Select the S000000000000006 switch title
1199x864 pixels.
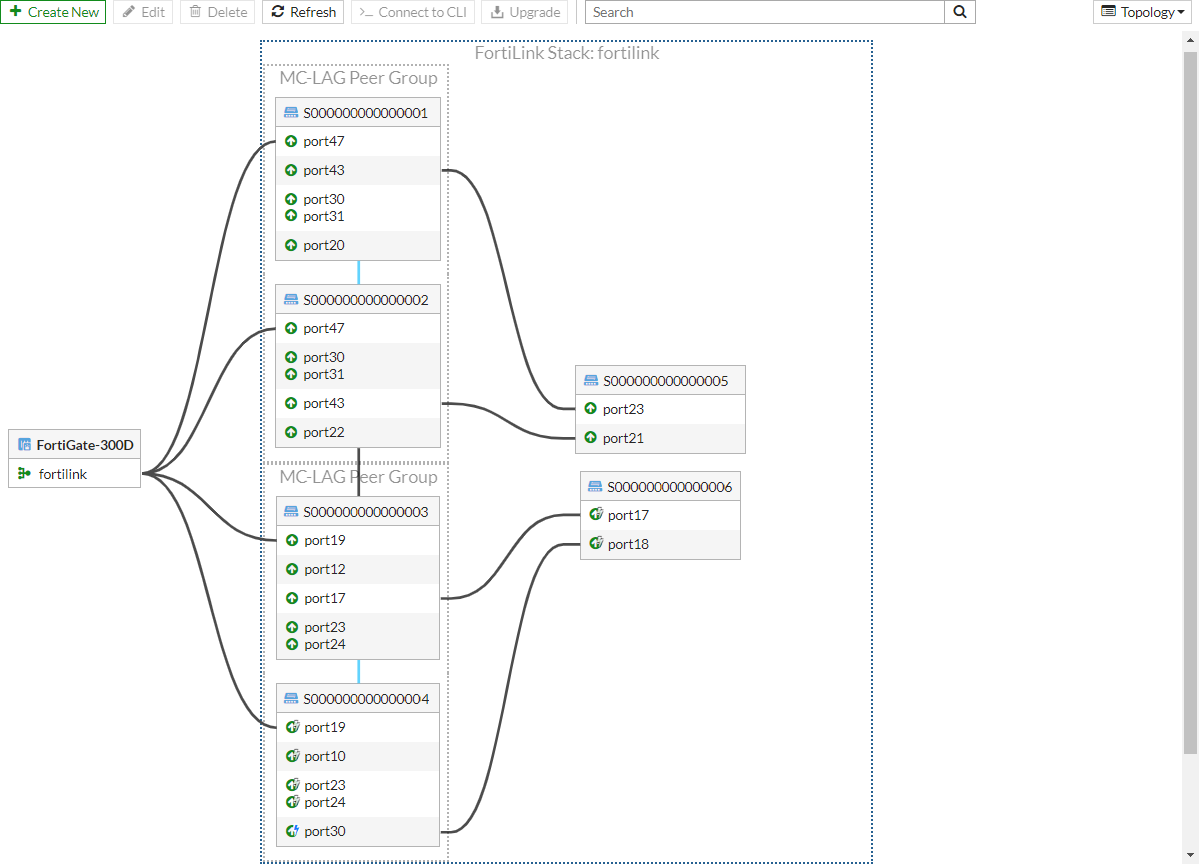[669, 487]
